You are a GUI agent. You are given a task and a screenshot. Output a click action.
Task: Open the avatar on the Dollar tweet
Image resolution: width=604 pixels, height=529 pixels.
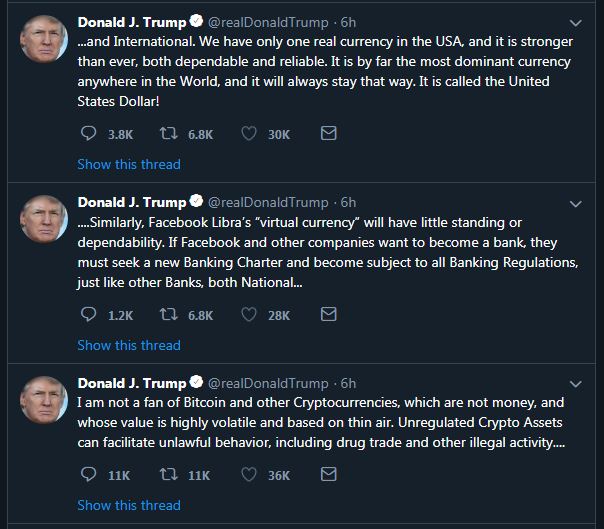click(44, 42)
